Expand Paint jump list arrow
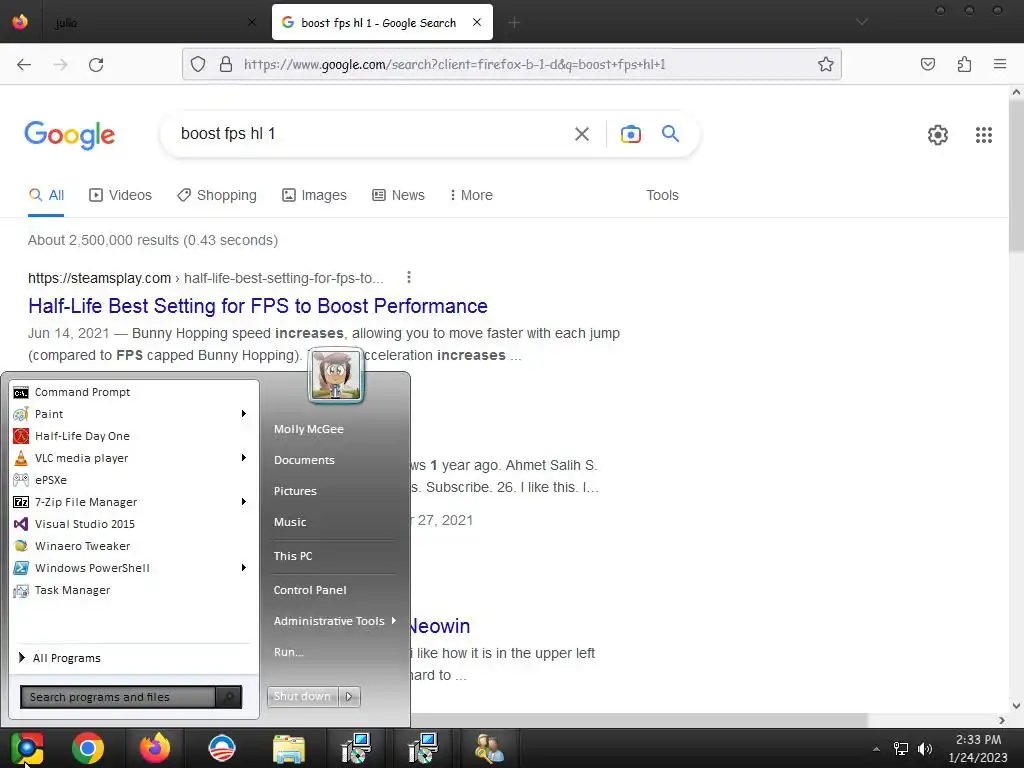 tap(244, 413)
